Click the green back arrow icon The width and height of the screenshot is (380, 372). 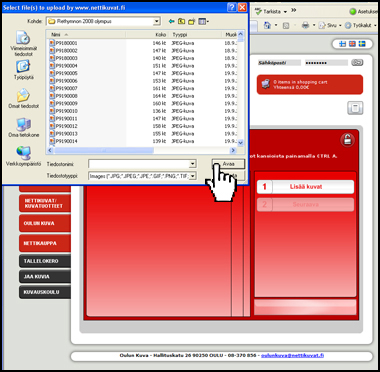pyautogui.click(x=172, y=22)
